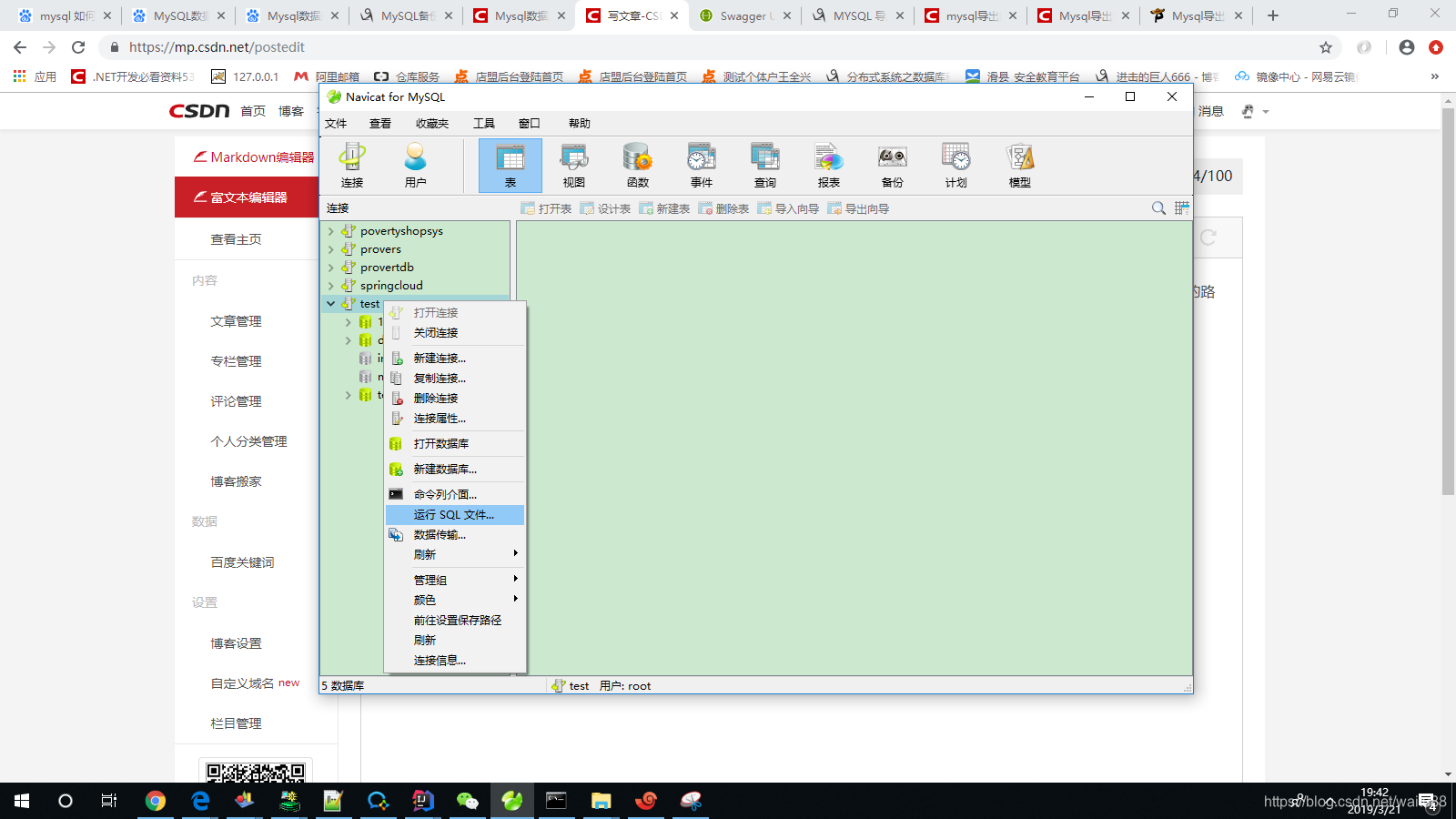Click 打开表 in object toolbar
The width and height of the screenshot is (1456, 819).
tap(546, 208)
